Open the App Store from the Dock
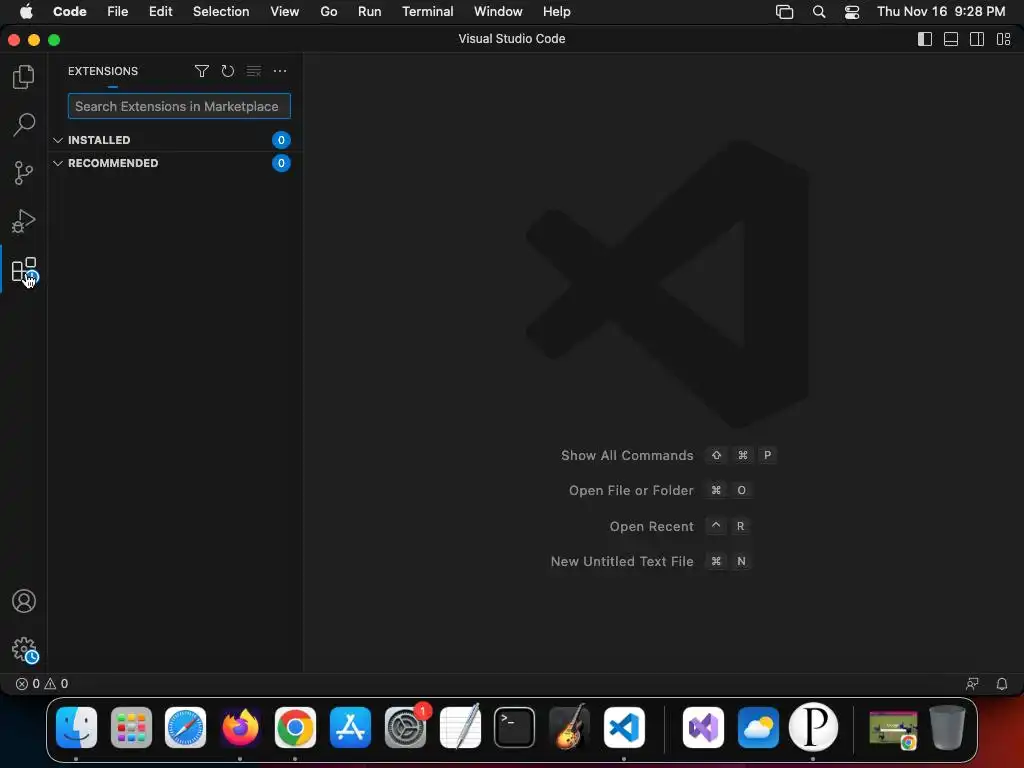The image size is (1024, 768). (350, 727)
